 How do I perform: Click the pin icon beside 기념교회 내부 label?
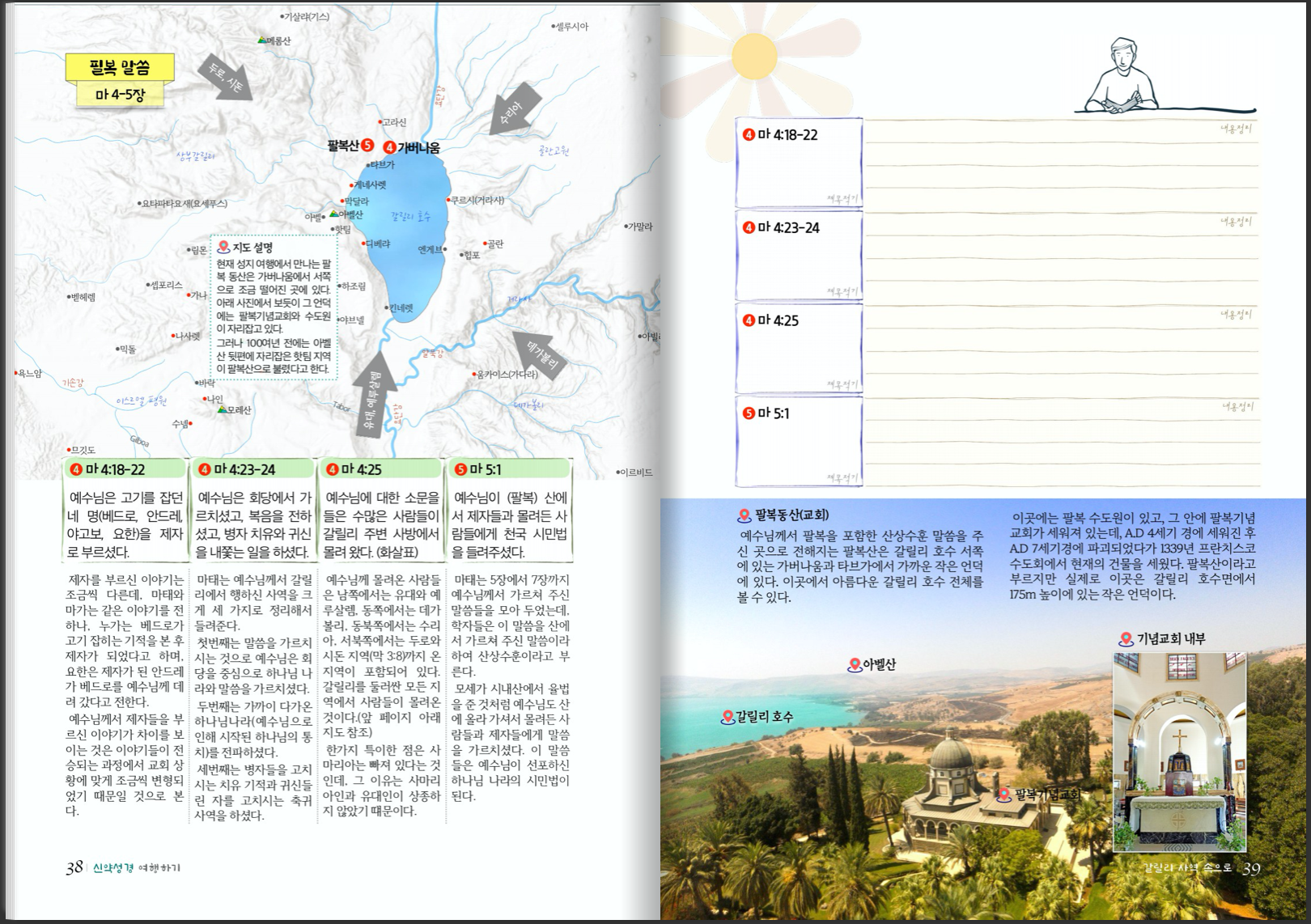pos(1126,639)
